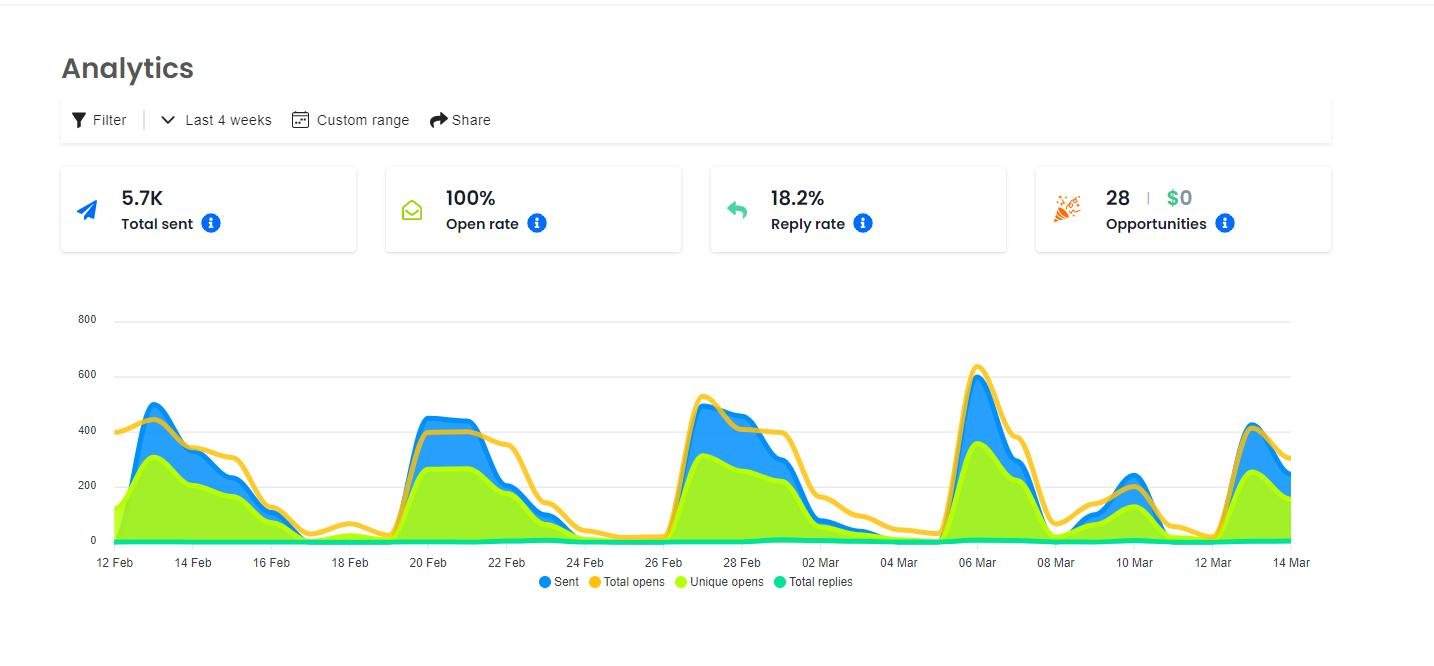
Task: Toggle Total opens series in legend
Action: pos(627,582)
